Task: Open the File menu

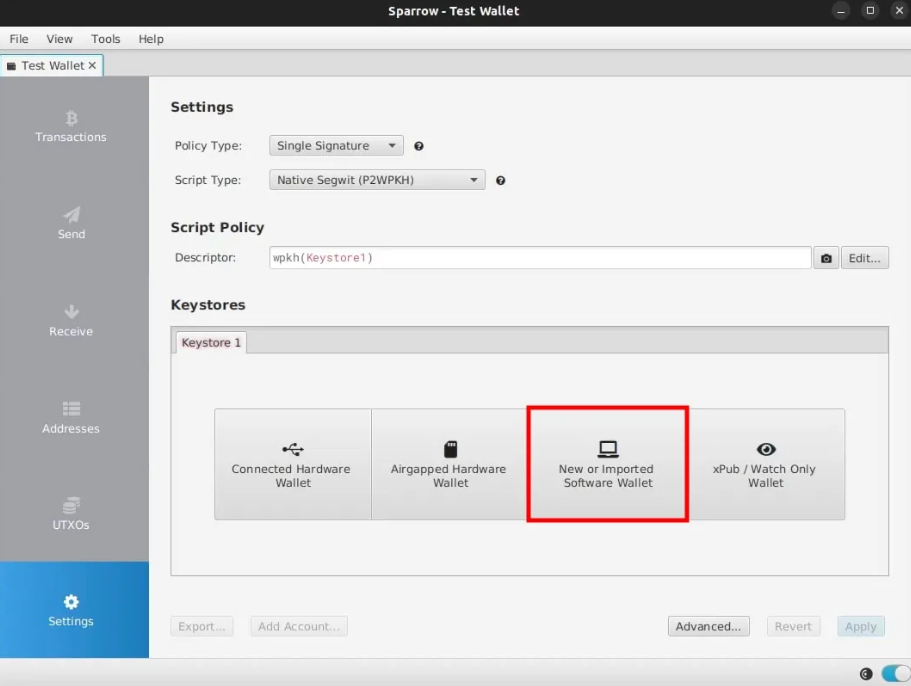Action: click(x=19, y=39)
